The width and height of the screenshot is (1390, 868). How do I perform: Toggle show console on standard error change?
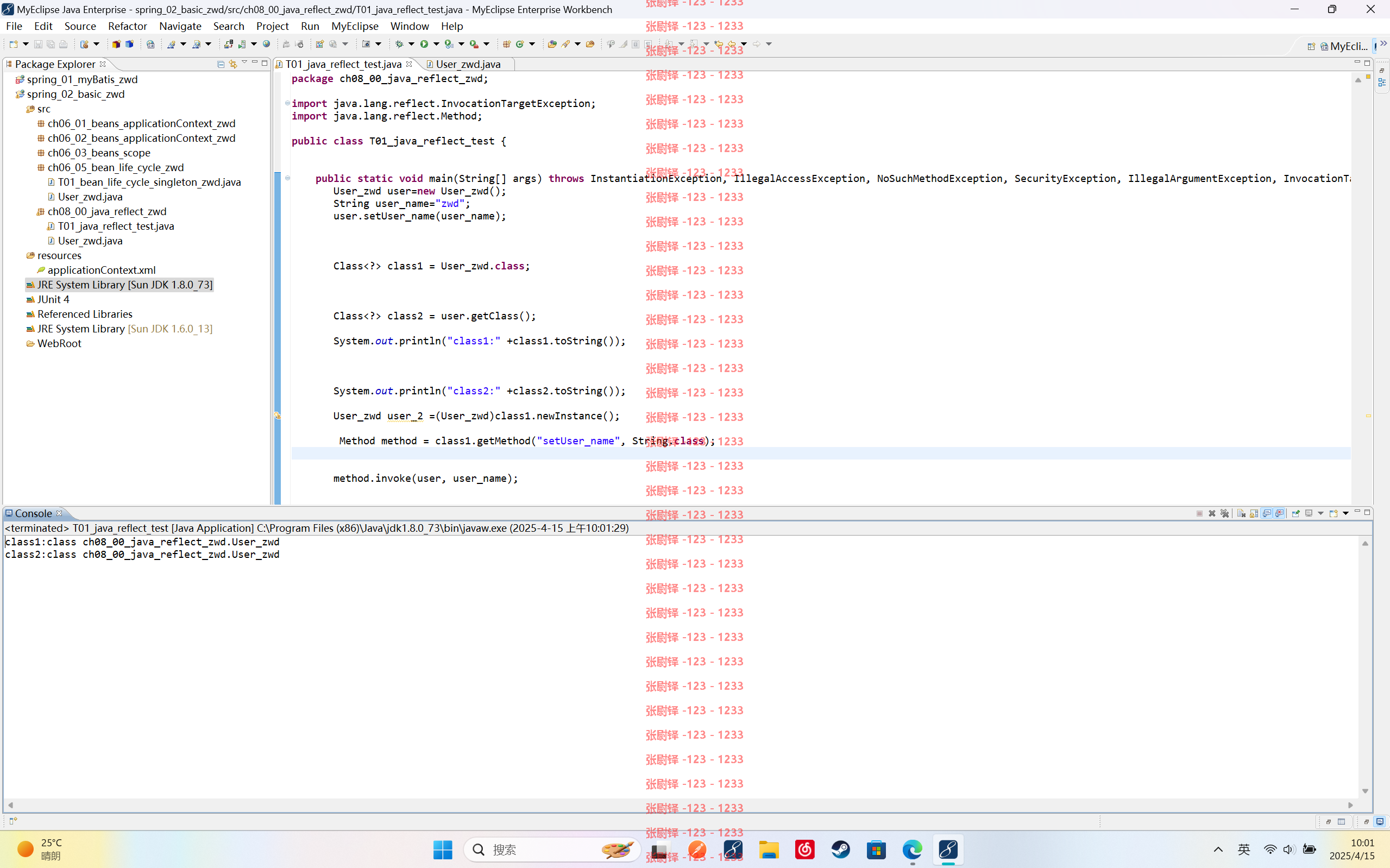click(1279, 513)
